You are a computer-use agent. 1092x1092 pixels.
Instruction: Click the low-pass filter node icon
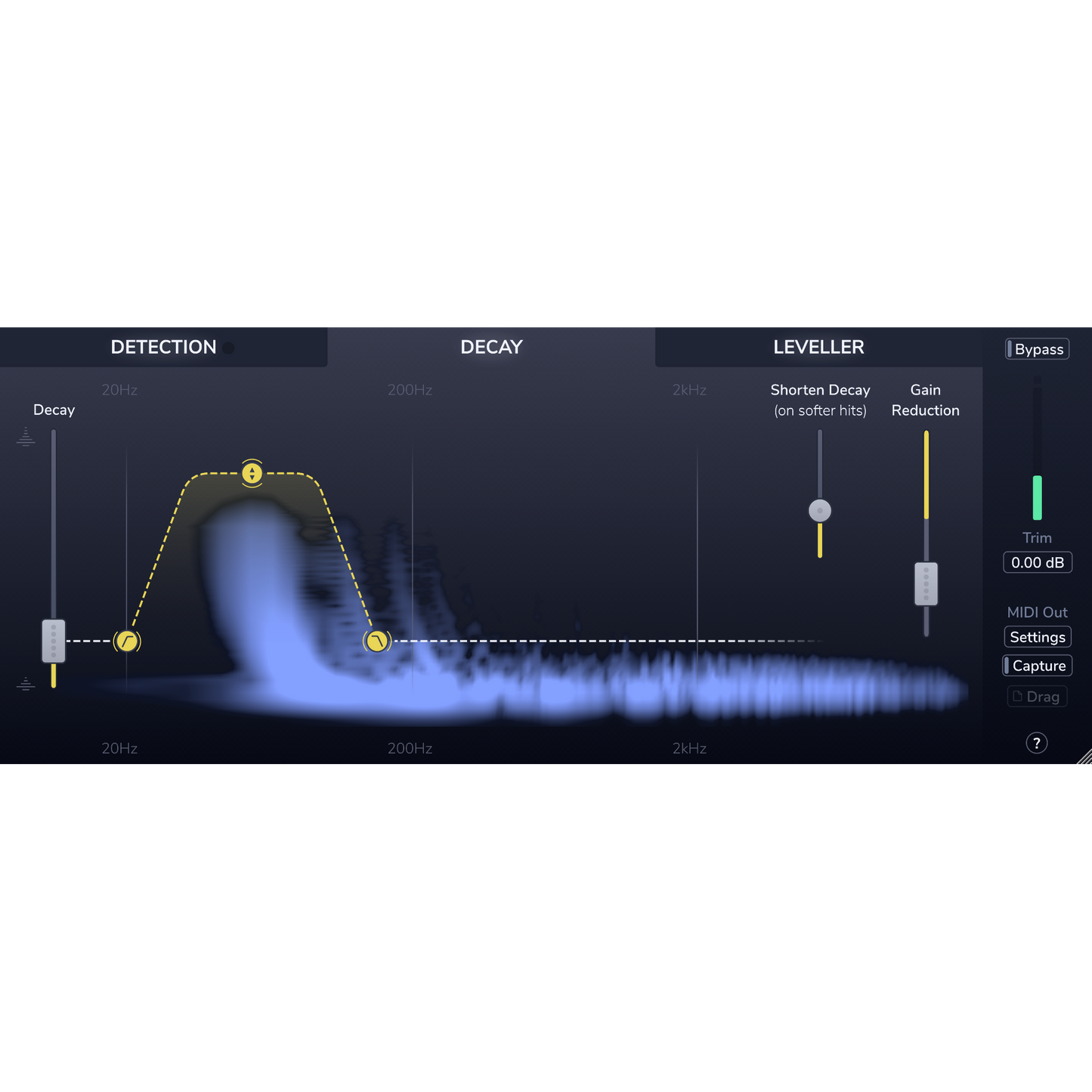pyautogui.click(x=377, y=642)
